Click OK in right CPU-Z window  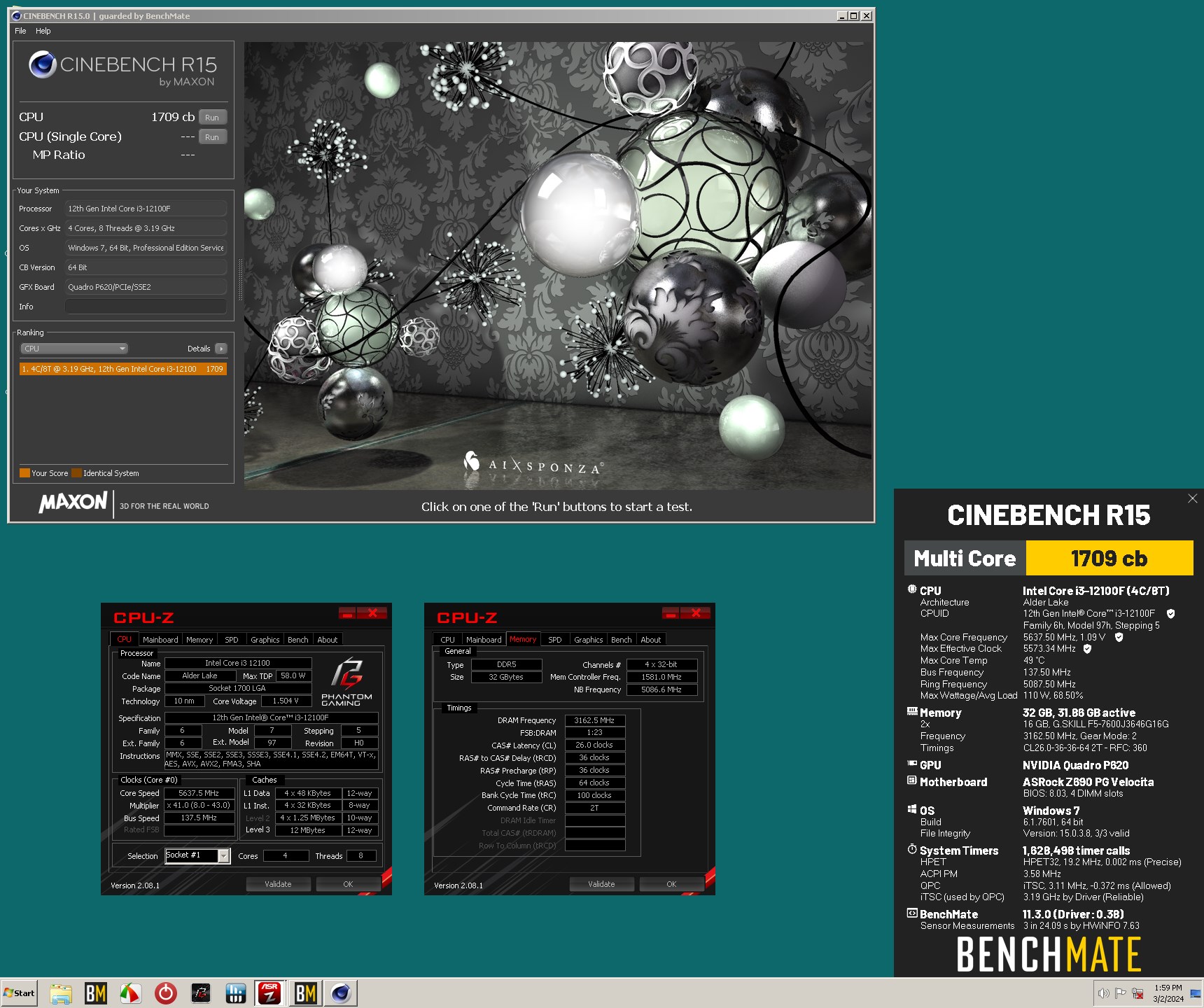pos(671,884)
